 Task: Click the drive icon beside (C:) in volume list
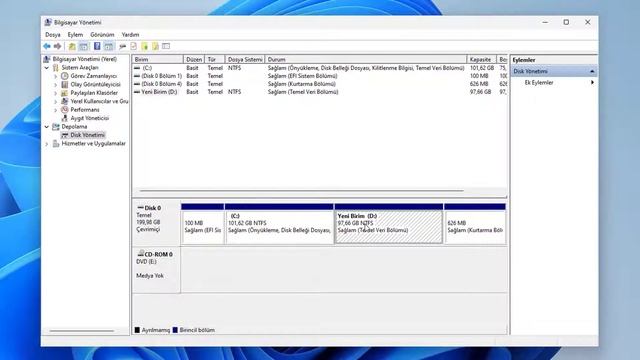(x=137, y=68)
